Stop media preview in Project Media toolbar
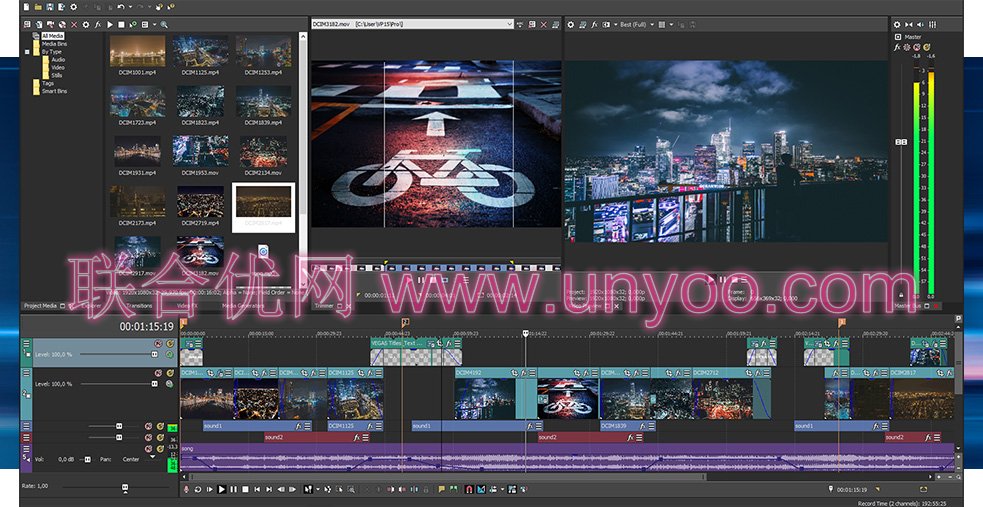 121,24
